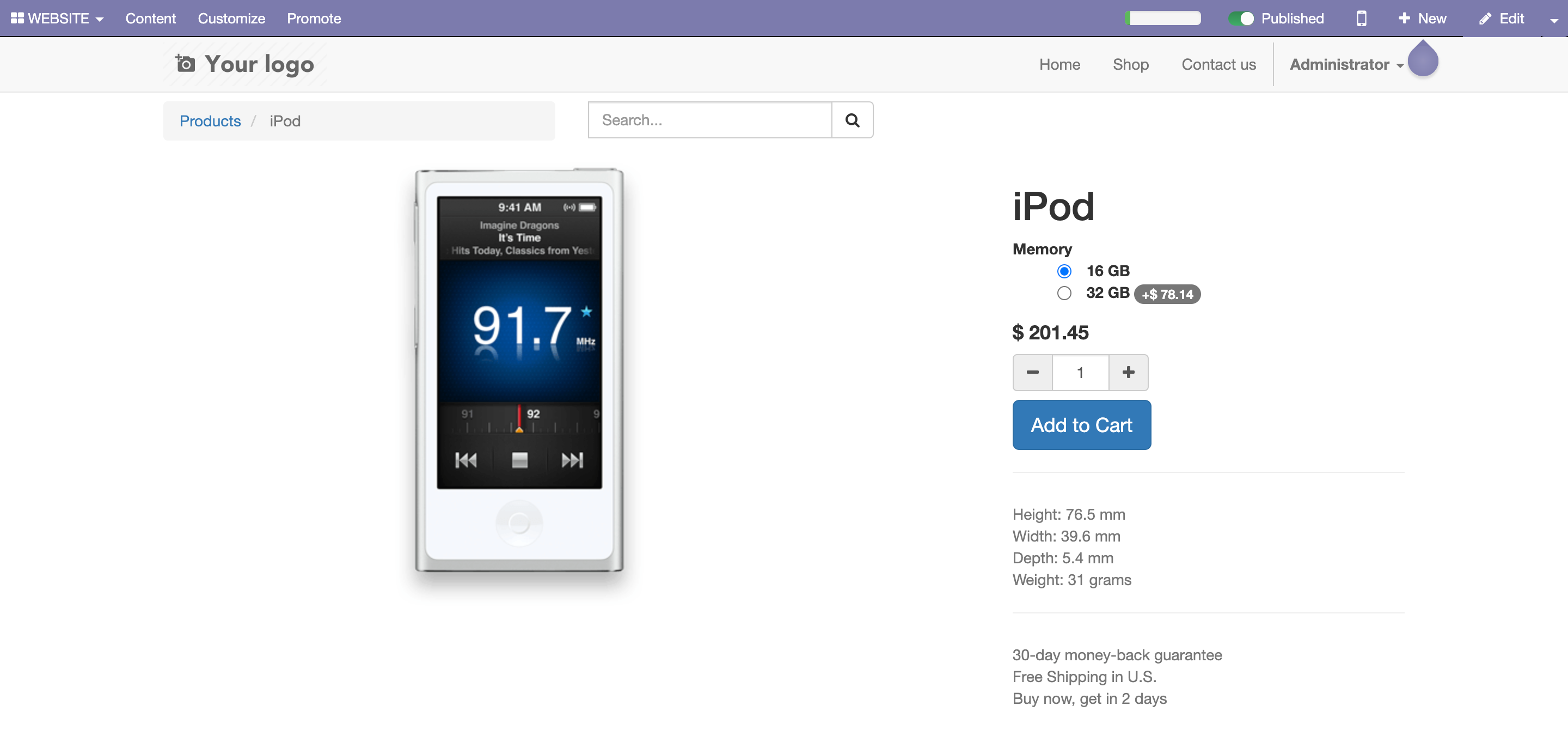
Task: Click the website optimization progress bar
Action: pyautogui.click(x=1162, y=19)
